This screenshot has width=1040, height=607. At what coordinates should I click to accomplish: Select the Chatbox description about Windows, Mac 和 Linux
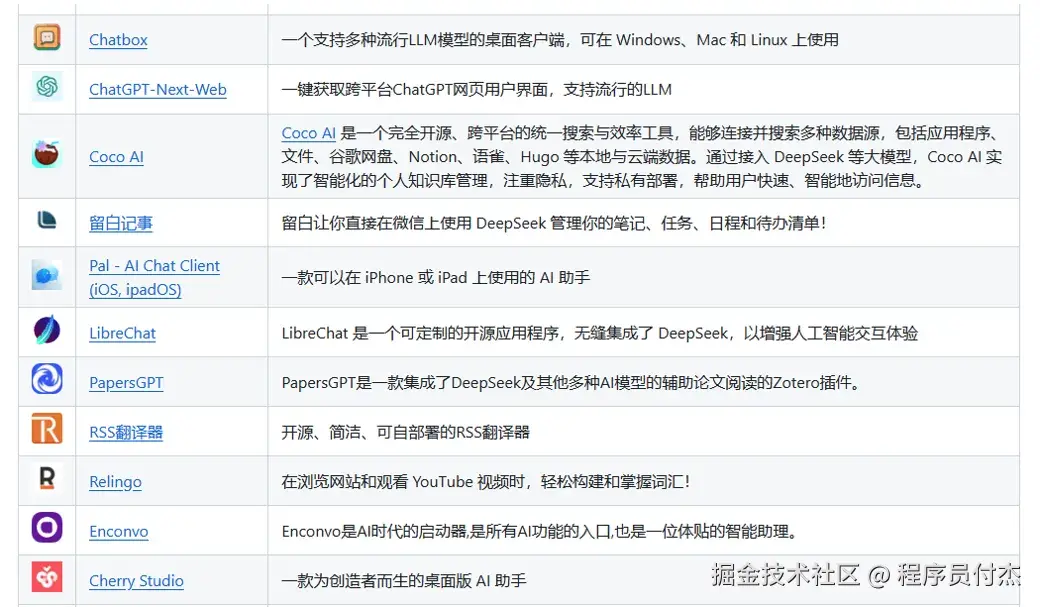560,40
